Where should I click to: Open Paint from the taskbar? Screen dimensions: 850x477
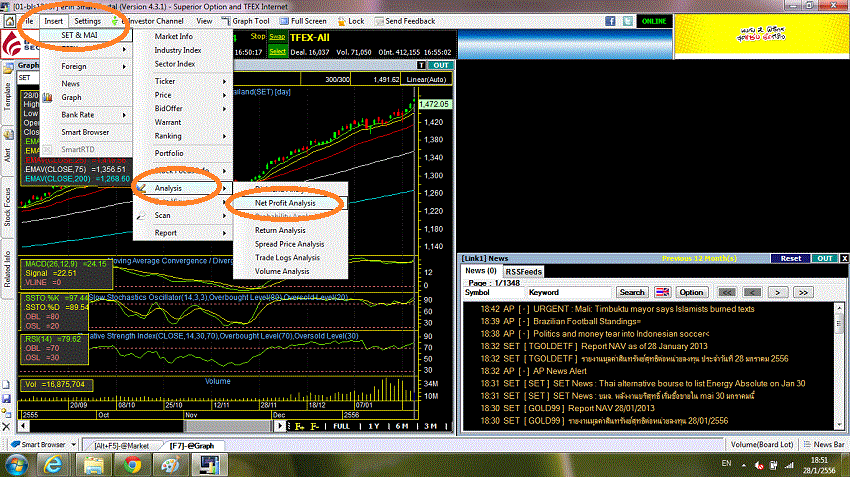[171, 465]
